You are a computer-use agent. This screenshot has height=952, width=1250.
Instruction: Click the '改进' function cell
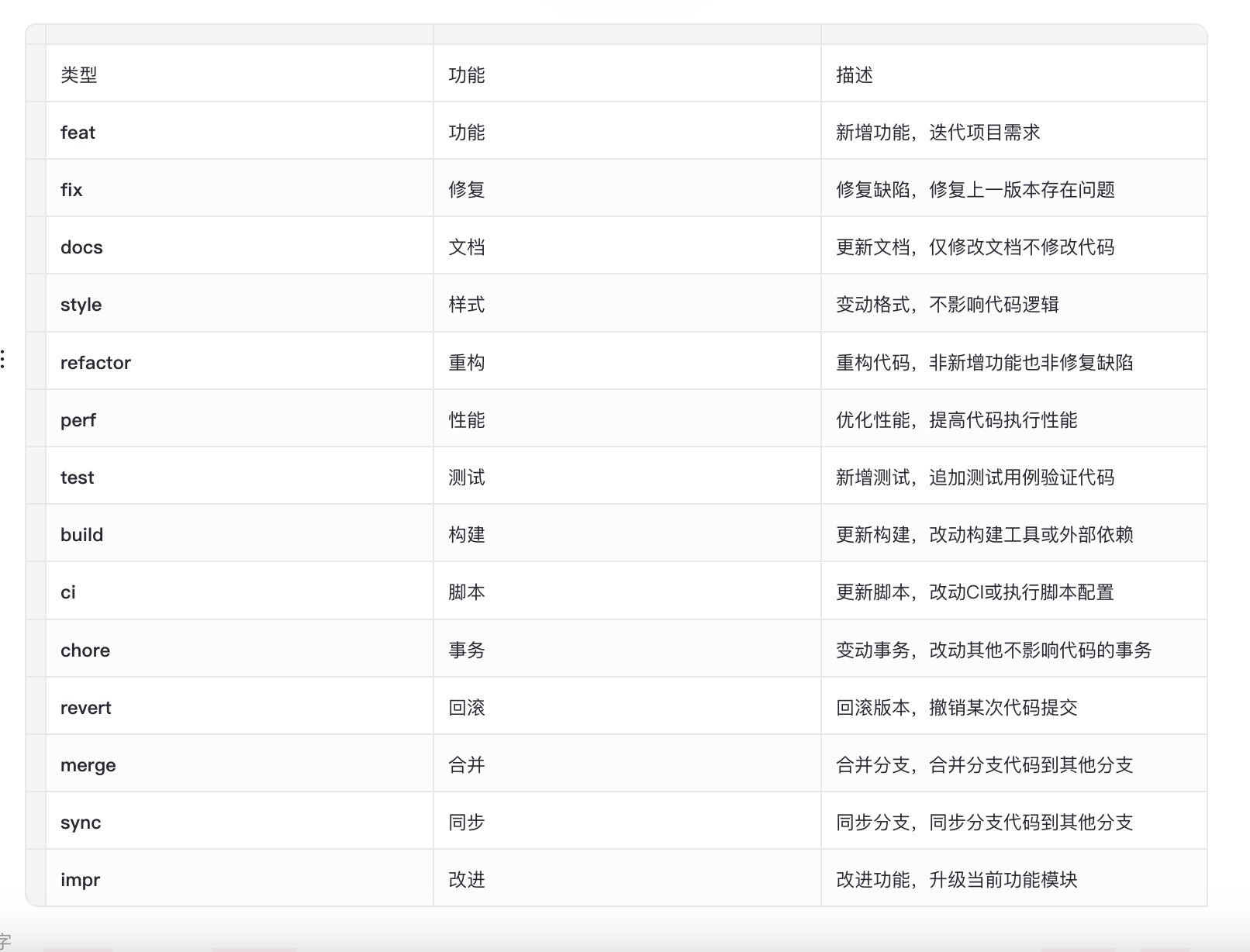coord(627,878)
